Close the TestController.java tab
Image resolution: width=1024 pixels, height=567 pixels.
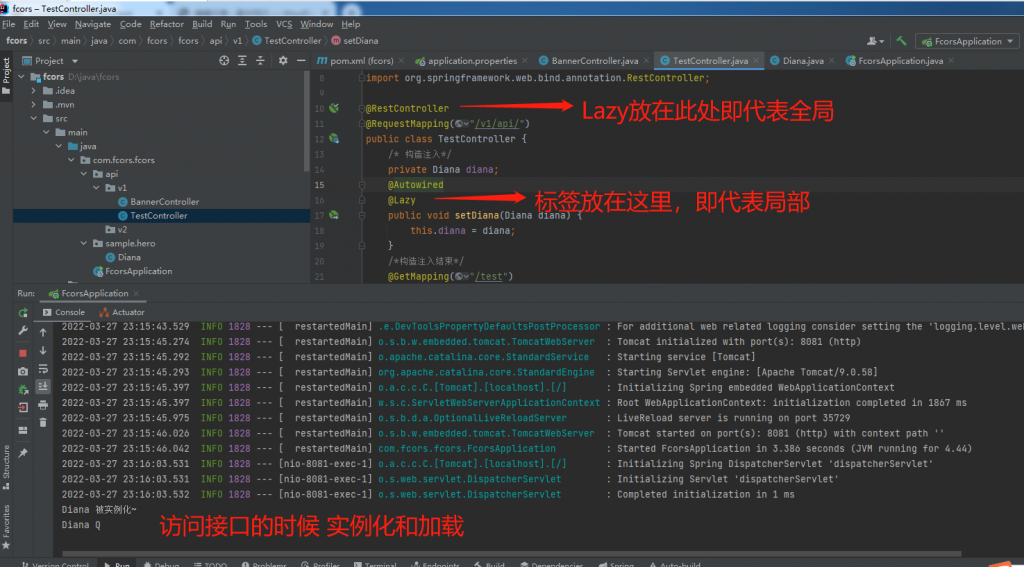(757, 61)
